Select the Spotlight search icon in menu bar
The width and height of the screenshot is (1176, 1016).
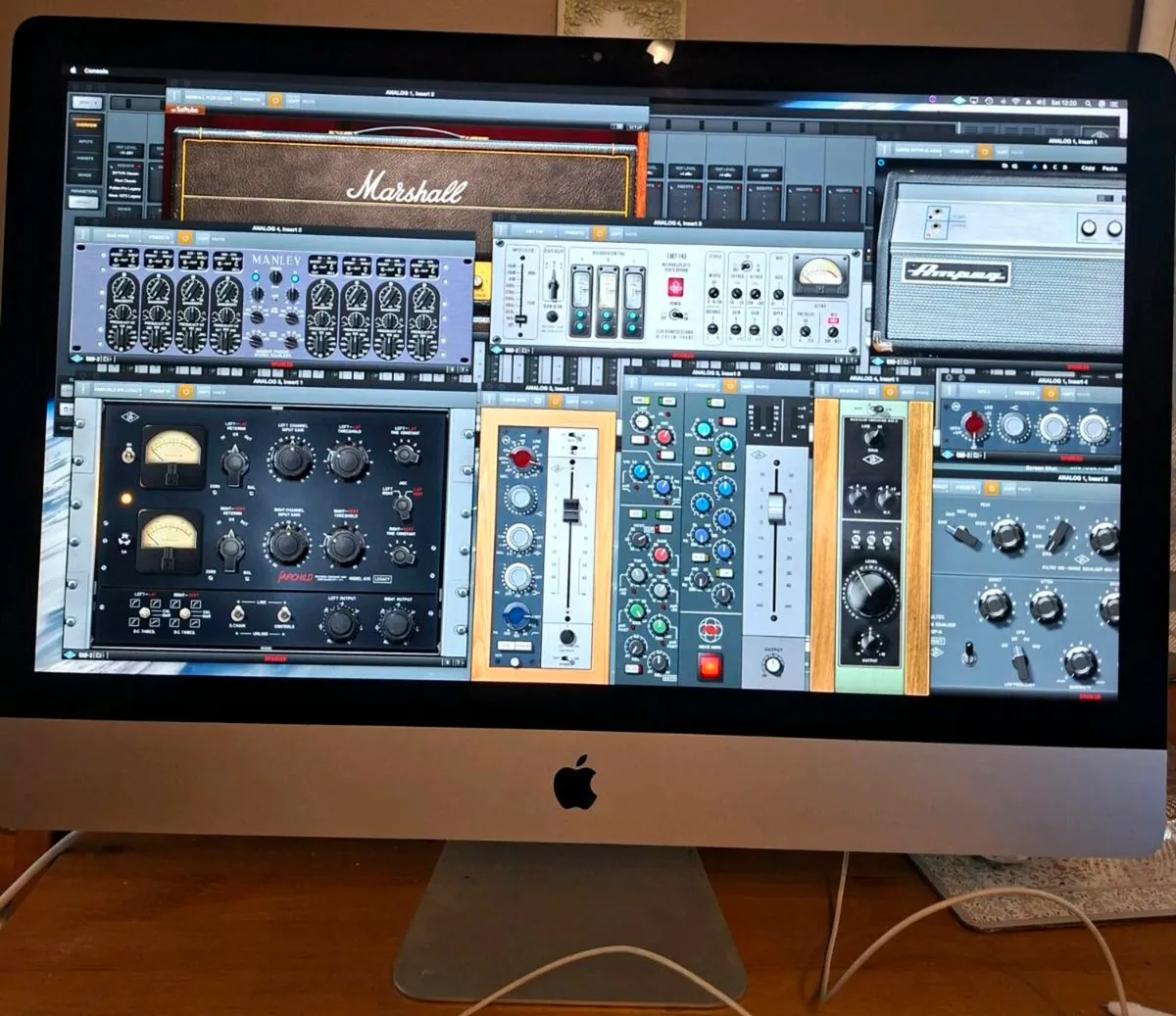pyautogui.click(x=1088, y=104)
